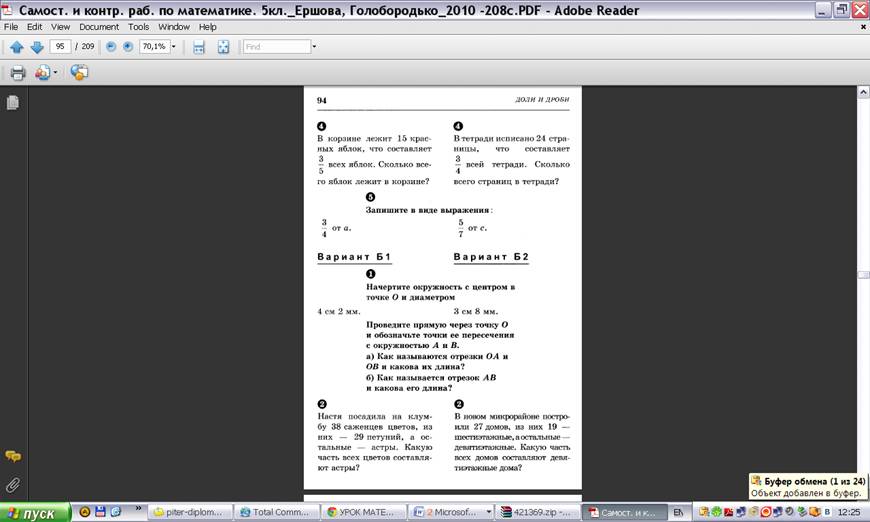Viewport: 870px width, 522px height.
Task: Open the Window menu
Action: point(174,27)
